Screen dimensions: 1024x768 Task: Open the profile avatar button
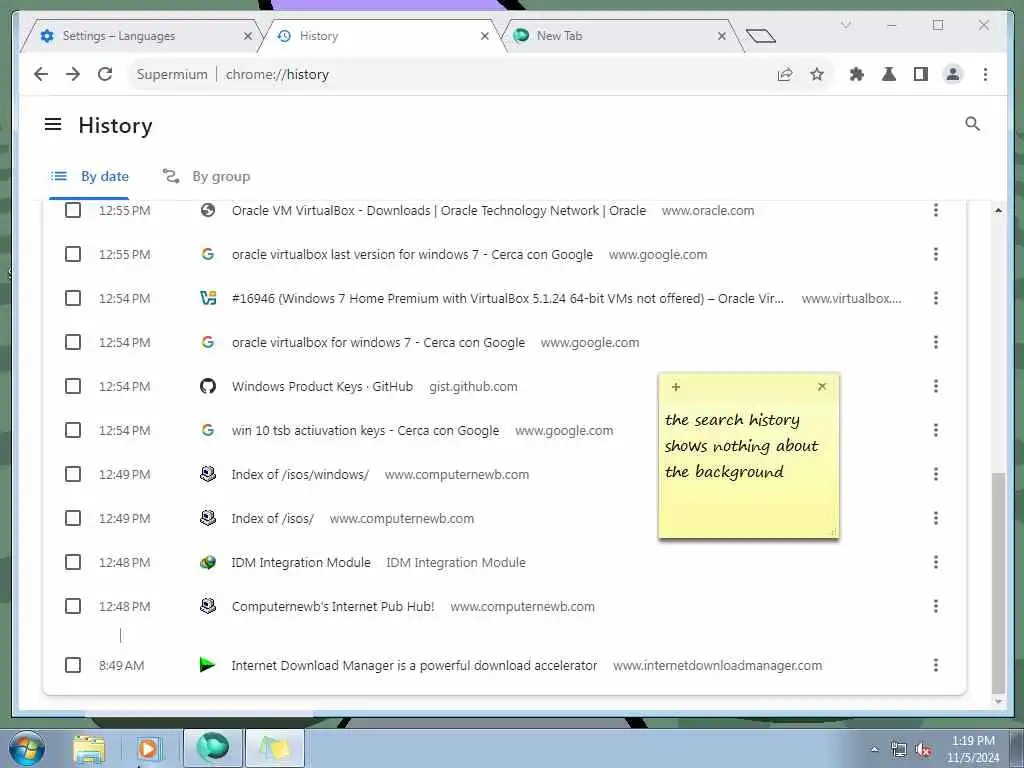click(953, 74)
